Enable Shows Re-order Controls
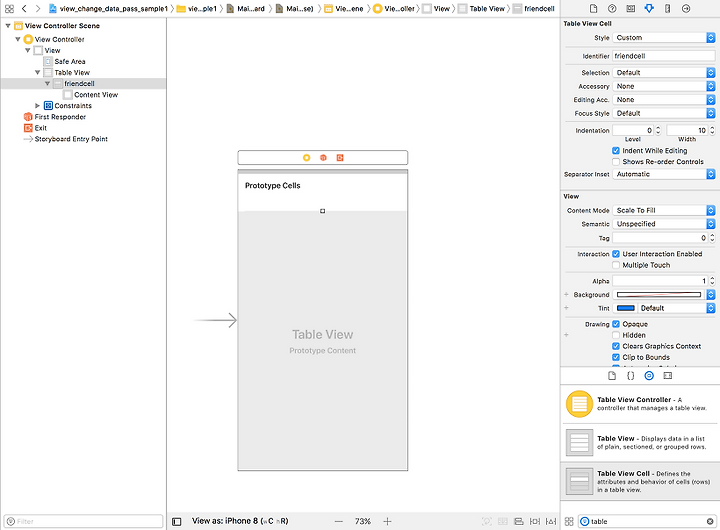 [x=616, y=162]
